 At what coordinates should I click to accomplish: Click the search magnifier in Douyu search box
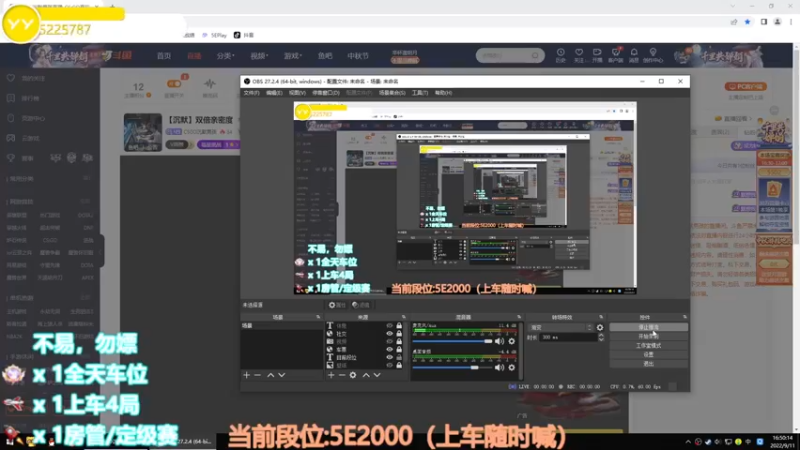click(535, 55)
